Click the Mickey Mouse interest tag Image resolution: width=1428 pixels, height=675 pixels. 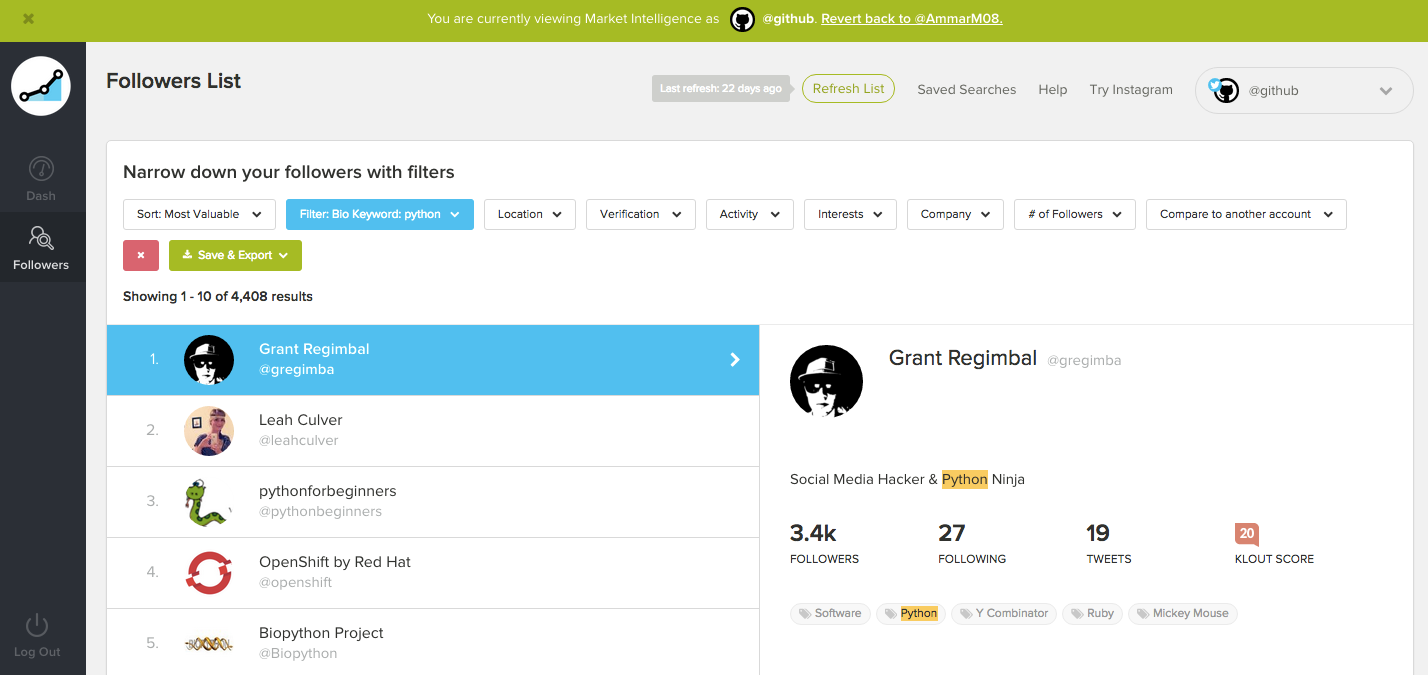[1183, 613]
